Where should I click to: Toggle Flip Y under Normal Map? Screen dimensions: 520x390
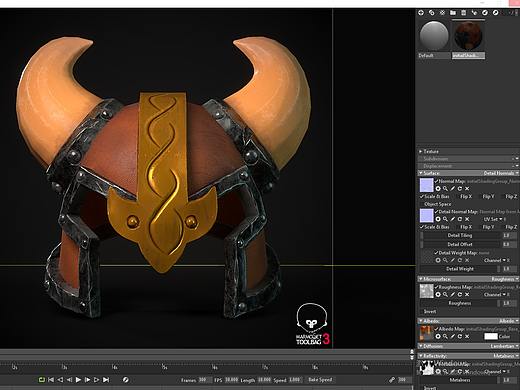[488, 197]
